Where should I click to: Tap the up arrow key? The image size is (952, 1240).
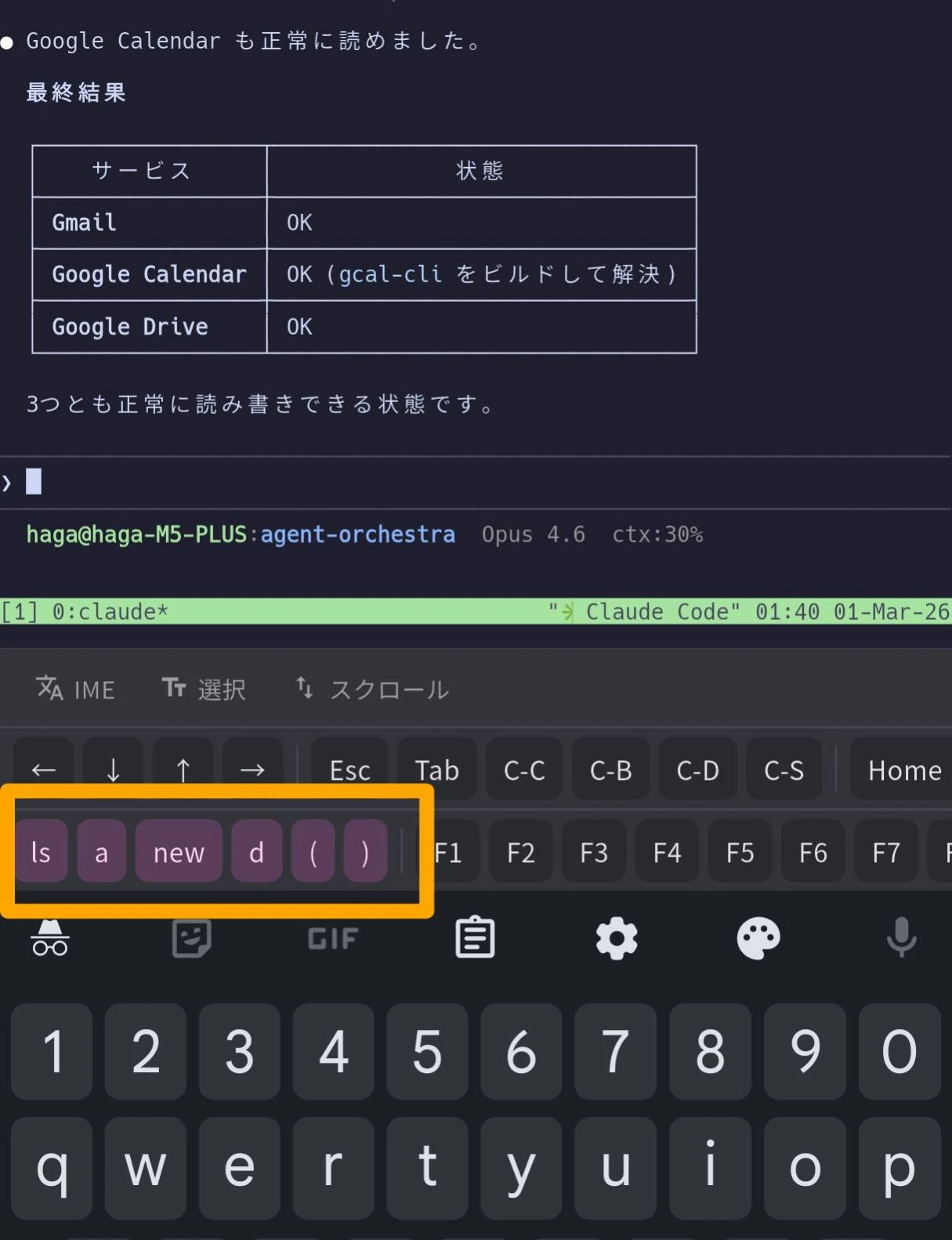[183, 770]
